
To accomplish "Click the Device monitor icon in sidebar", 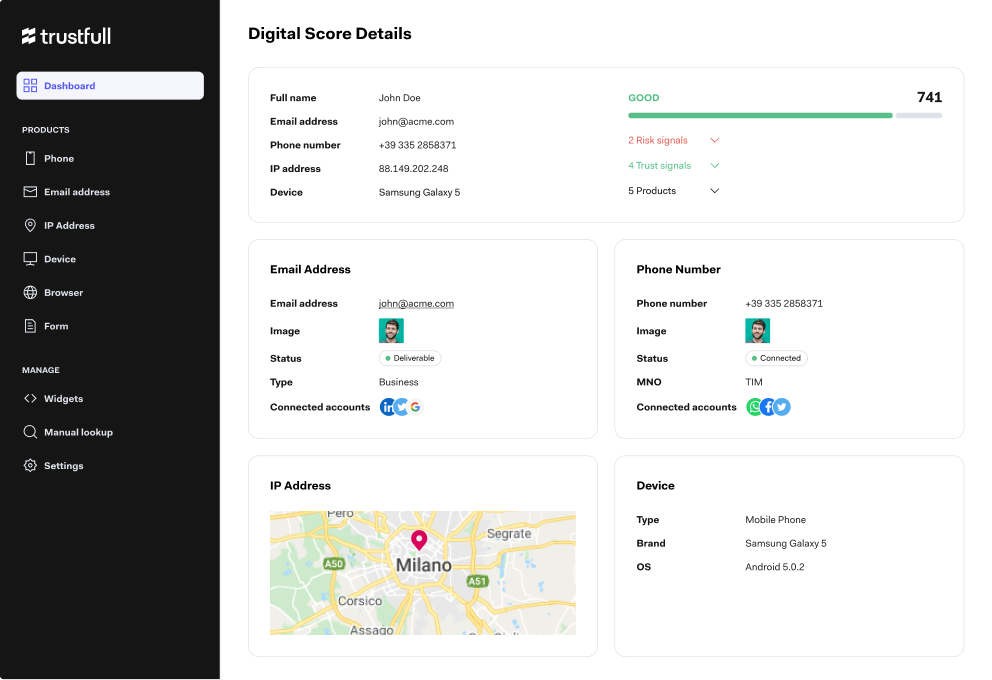I will 30,259.
